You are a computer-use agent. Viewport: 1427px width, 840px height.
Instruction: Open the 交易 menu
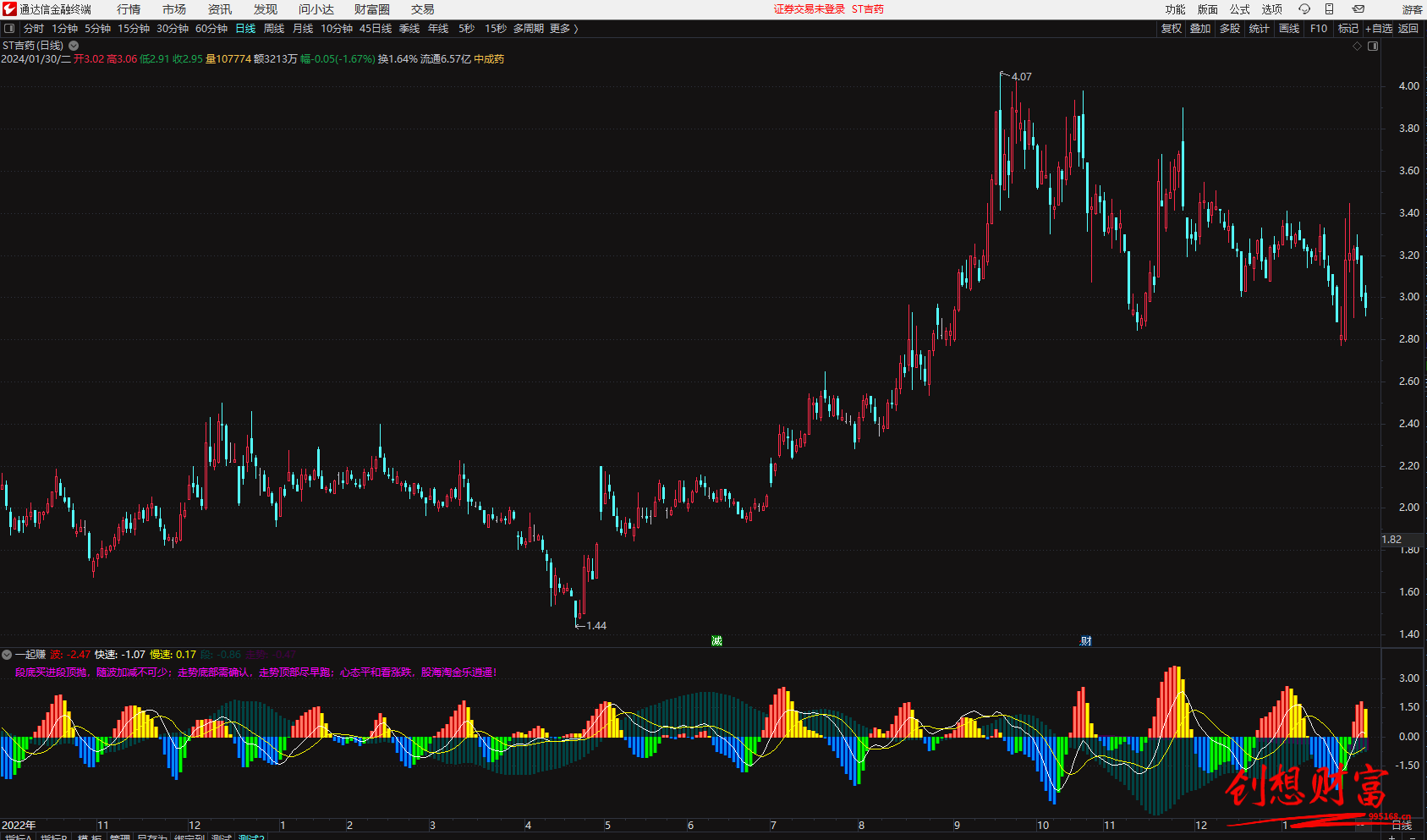click(423, 9)
